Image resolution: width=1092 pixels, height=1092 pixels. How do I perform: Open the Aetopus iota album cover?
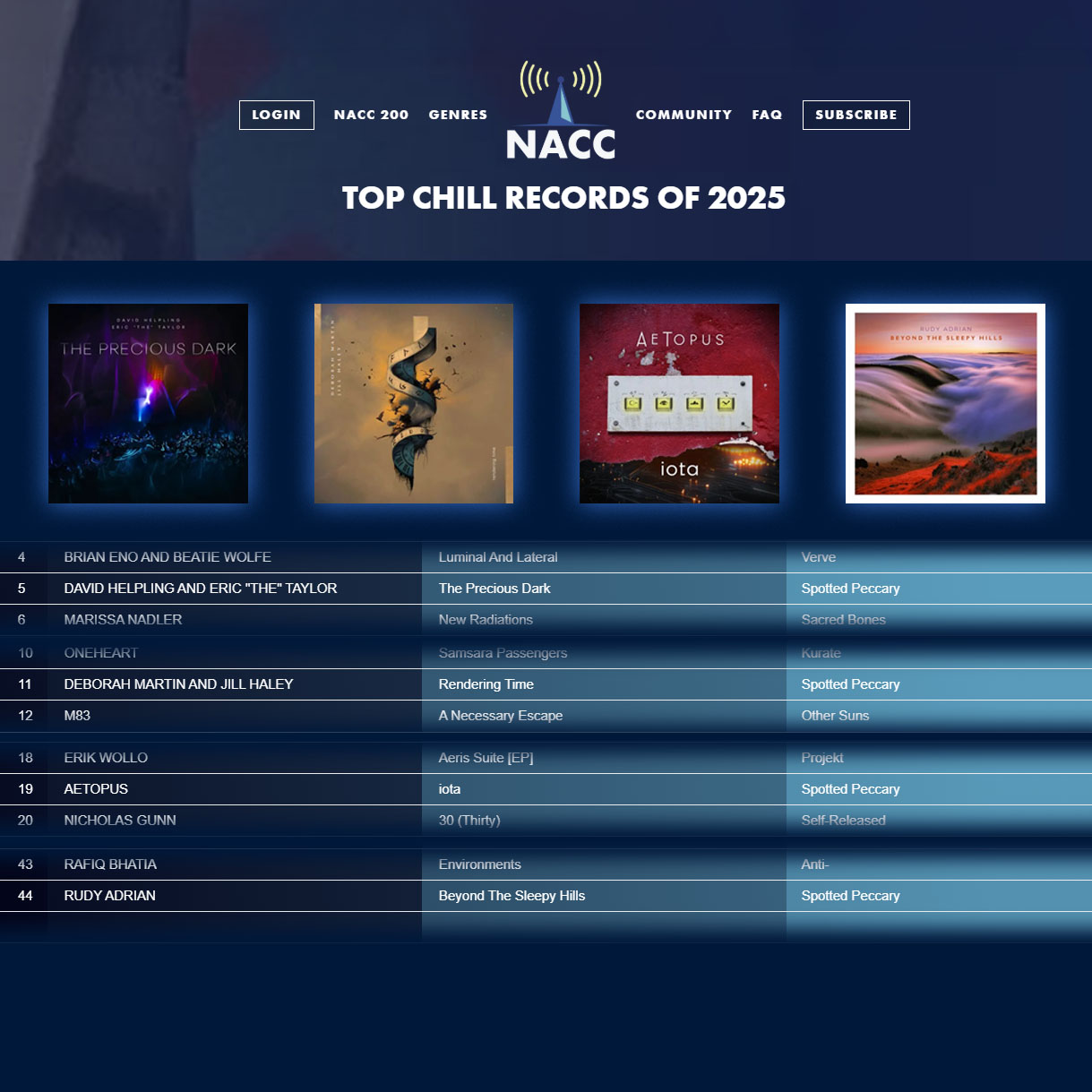(679, 403)
